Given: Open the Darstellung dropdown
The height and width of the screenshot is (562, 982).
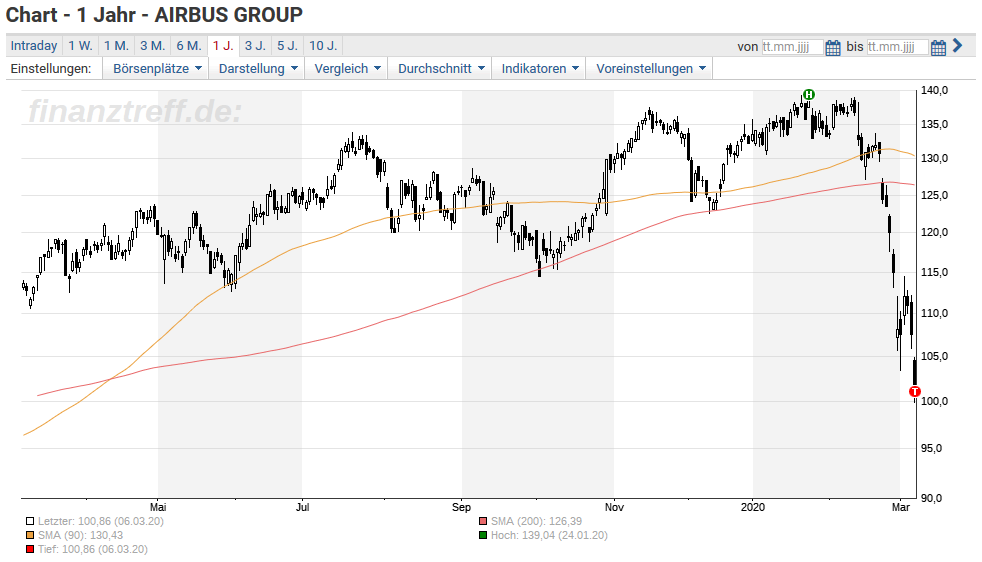Looking at the screenshot, I should pyautogui.click(x=257, y=68).
